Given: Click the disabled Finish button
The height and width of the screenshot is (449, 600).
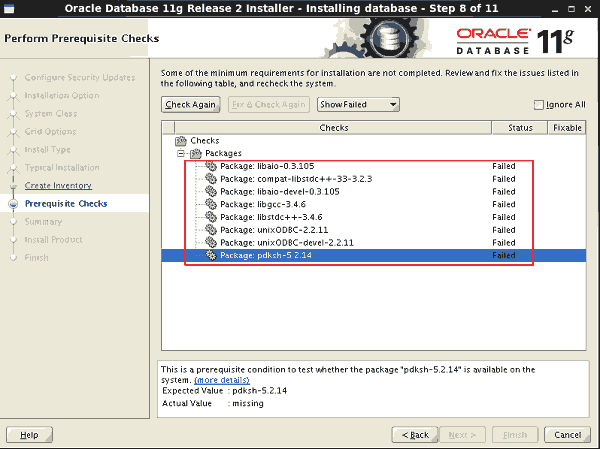Looking at the screenshot, I should (515, 435).
